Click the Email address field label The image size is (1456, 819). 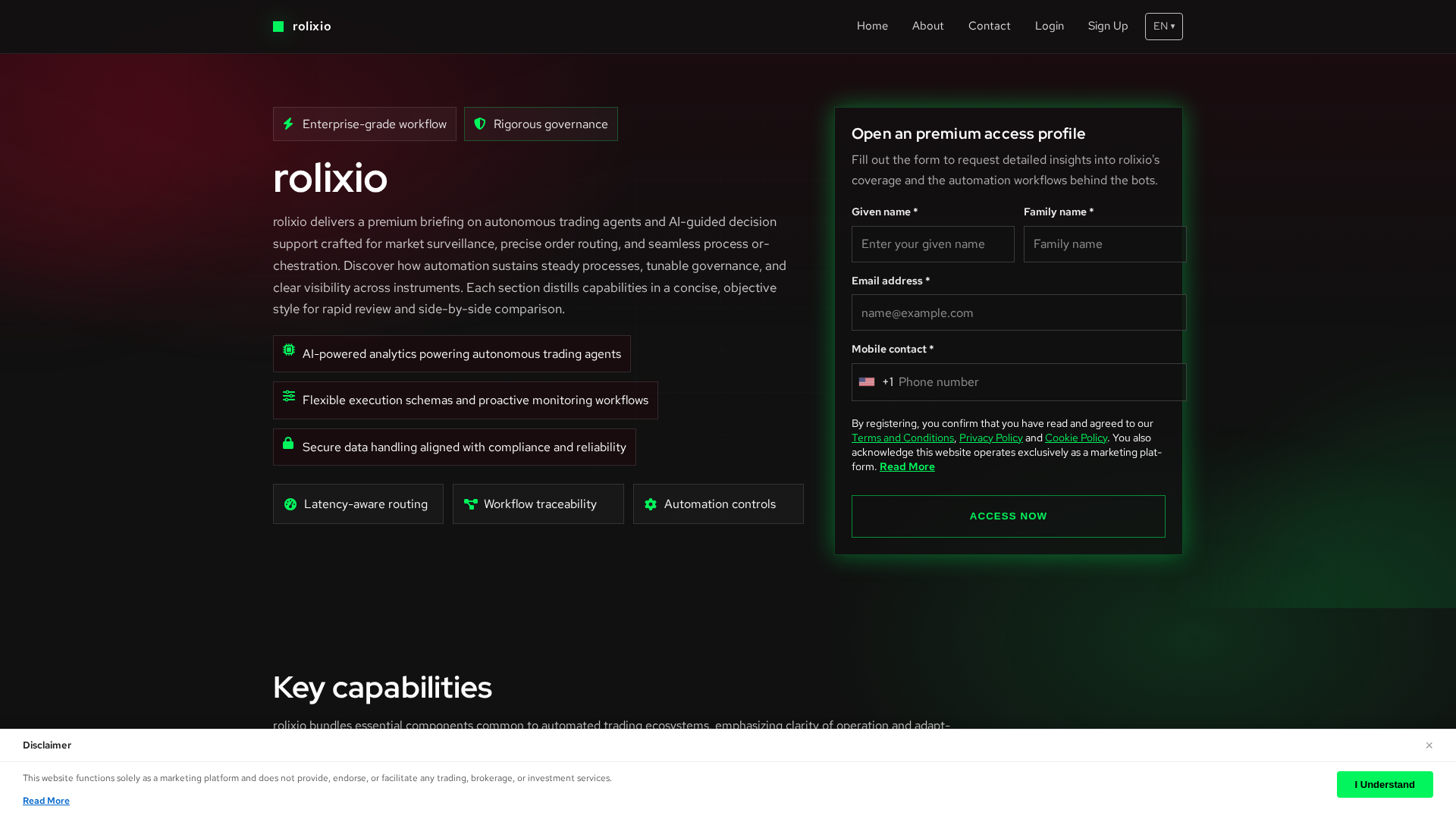click(890, 281)
